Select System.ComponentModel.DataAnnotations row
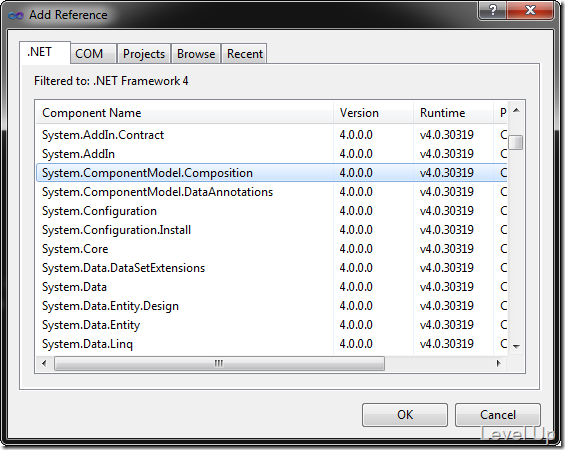 tap(272, 192)
